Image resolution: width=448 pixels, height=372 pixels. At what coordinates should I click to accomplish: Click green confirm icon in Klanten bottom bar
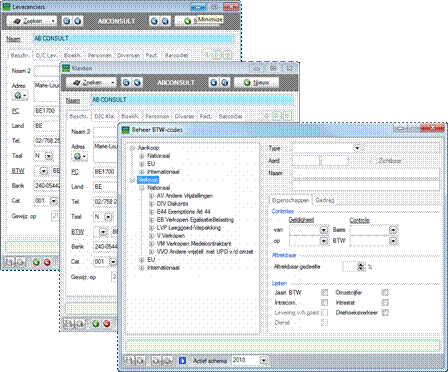96,323
